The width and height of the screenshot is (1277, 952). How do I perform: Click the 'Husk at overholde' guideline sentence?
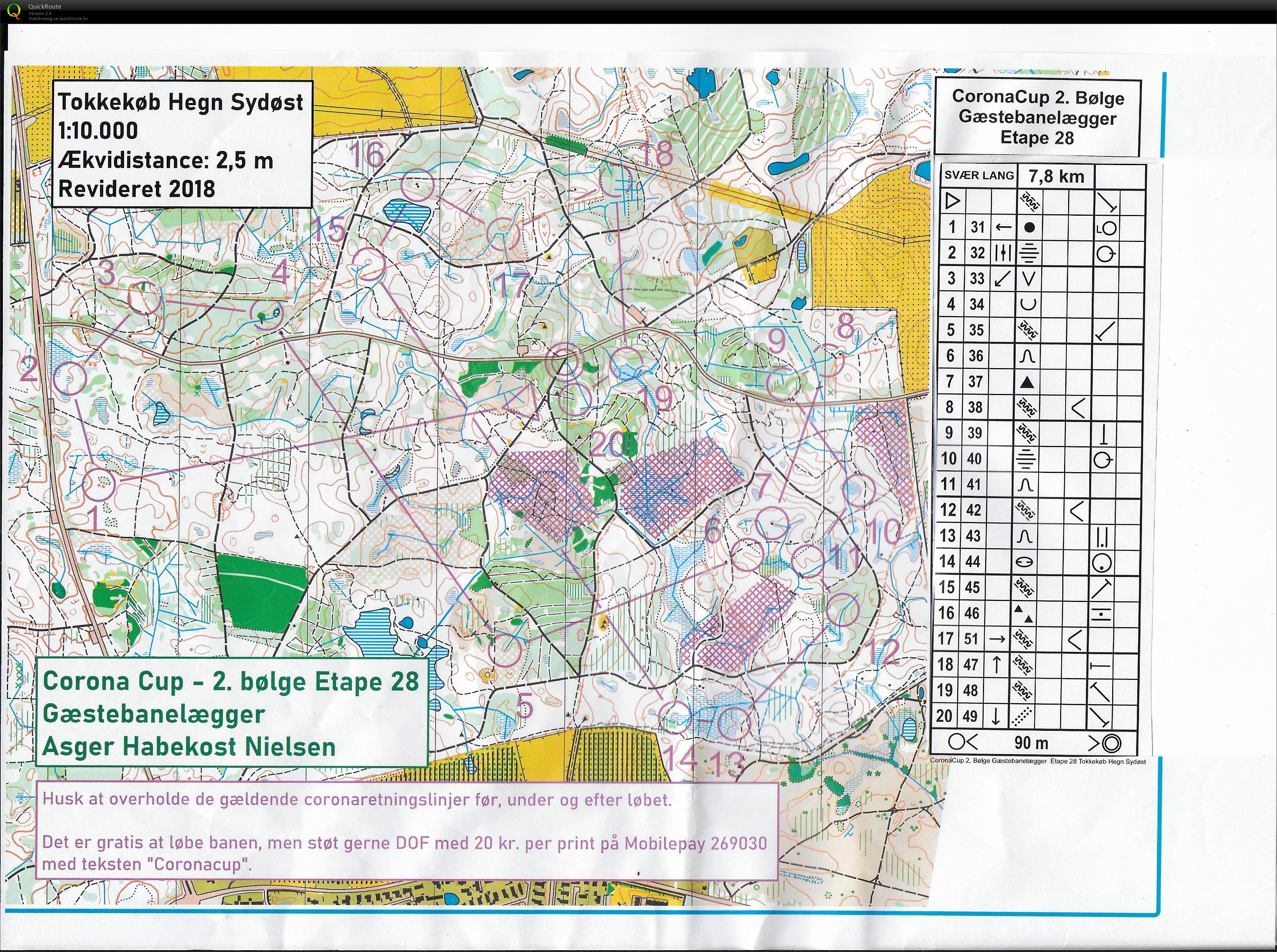click(x=357, y=799)
